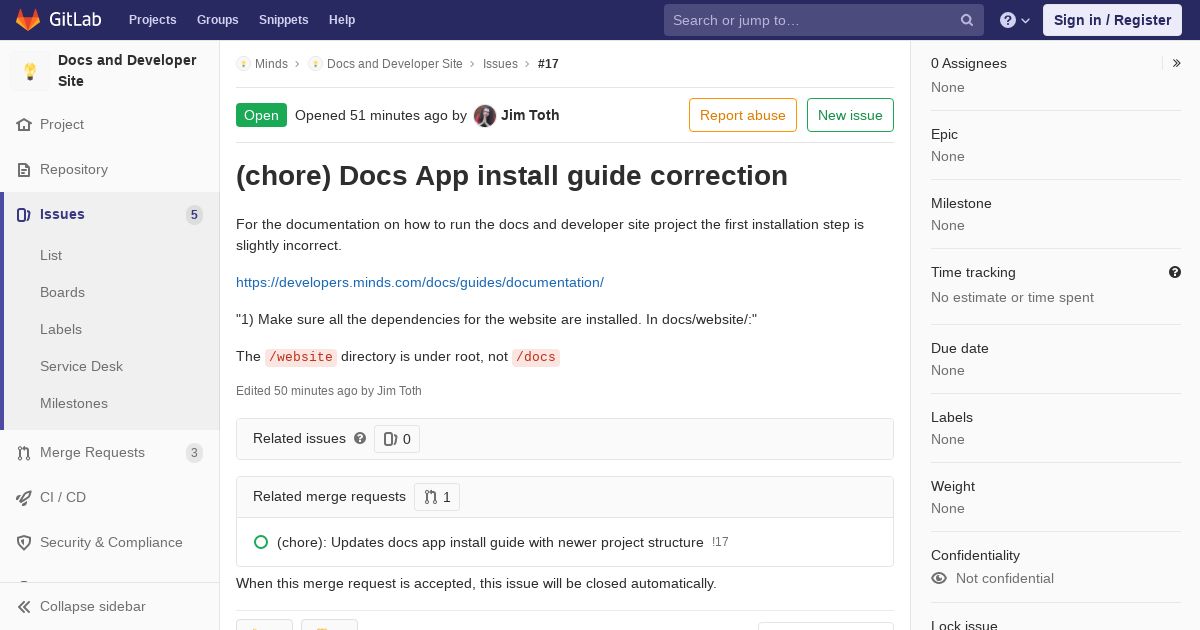1200x630 pixels.
Task: Select the Issues List submenu item
Action: (51, 255)
